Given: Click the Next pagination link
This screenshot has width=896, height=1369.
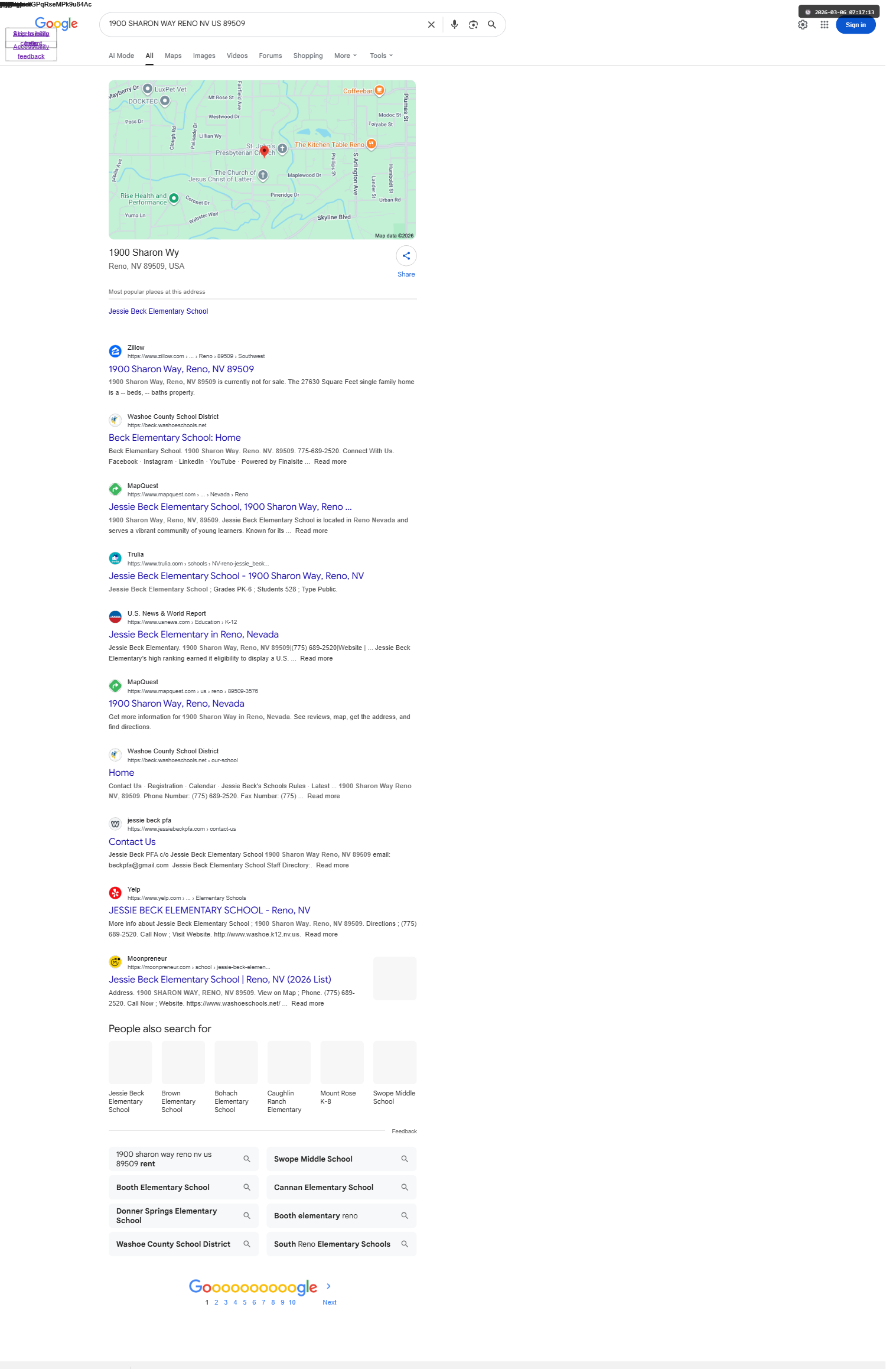Looking at the screenshot, I should (330, 1302).
